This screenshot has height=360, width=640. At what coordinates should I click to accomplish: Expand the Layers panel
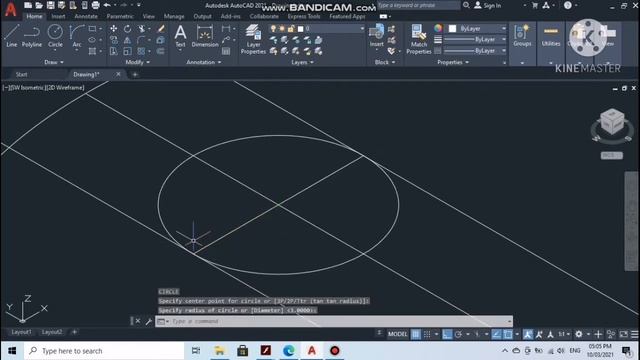click(302, 62)
